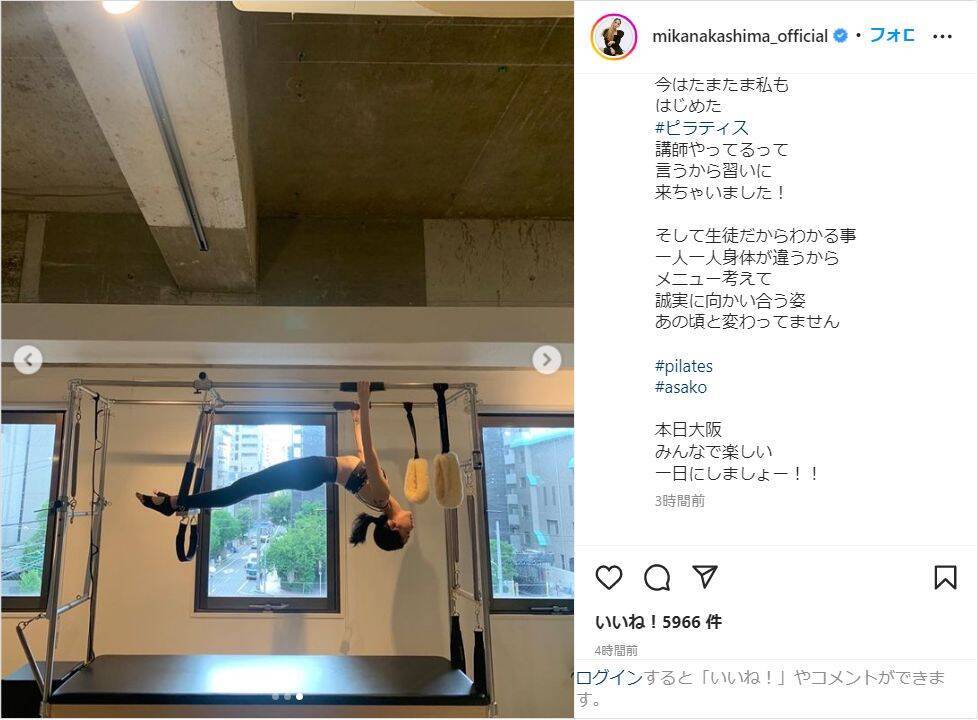Screen dimensions: 978x720
Task: Go to the next photo in the carousel
Action: 546,359
